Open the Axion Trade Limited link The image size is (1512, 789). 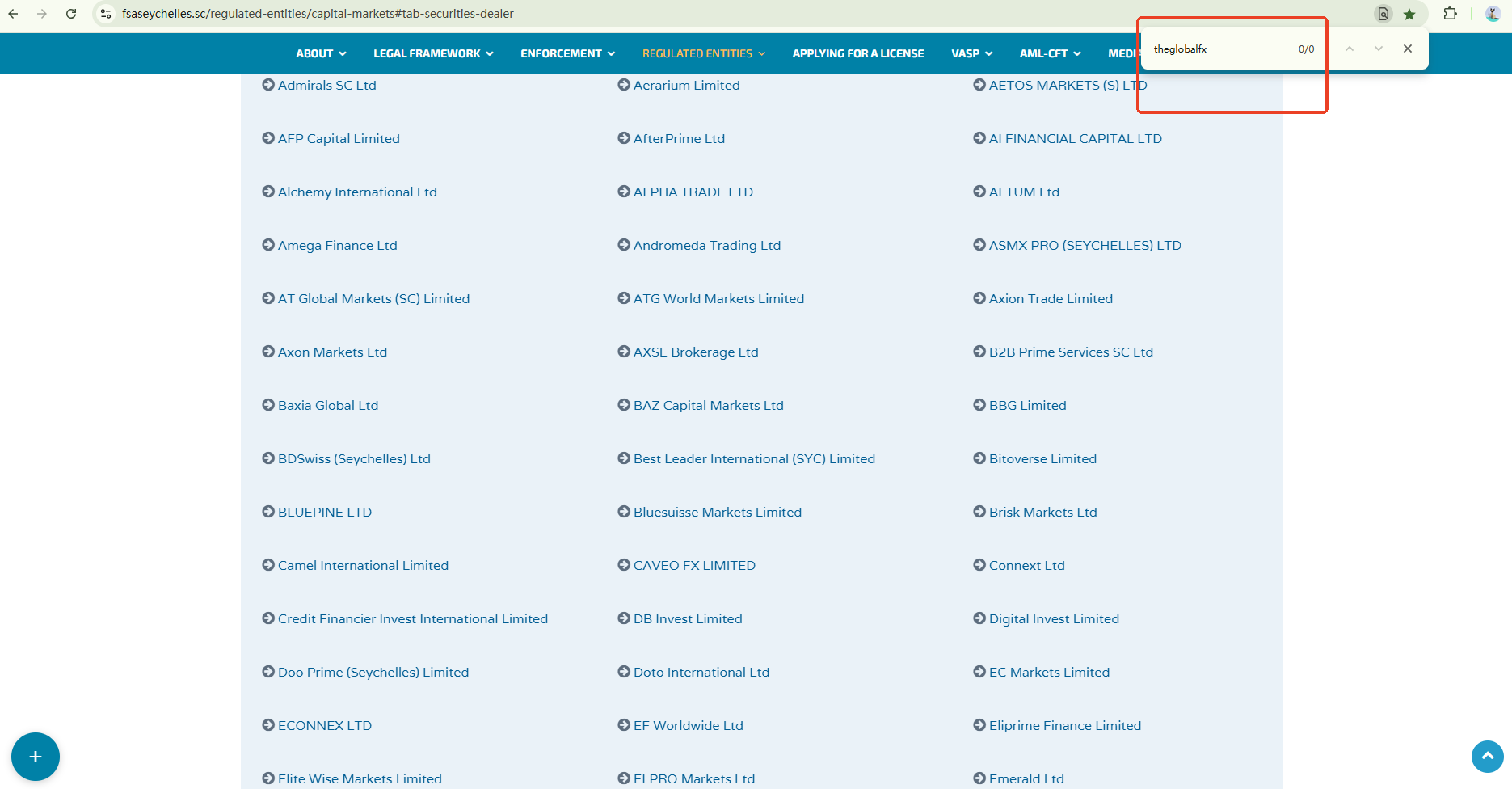coord(1051,298)
